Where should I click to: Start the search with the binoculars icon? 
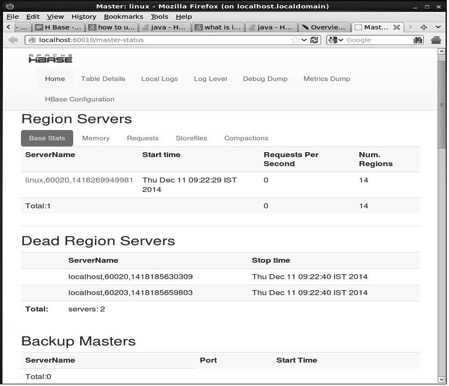click(418, 40)
